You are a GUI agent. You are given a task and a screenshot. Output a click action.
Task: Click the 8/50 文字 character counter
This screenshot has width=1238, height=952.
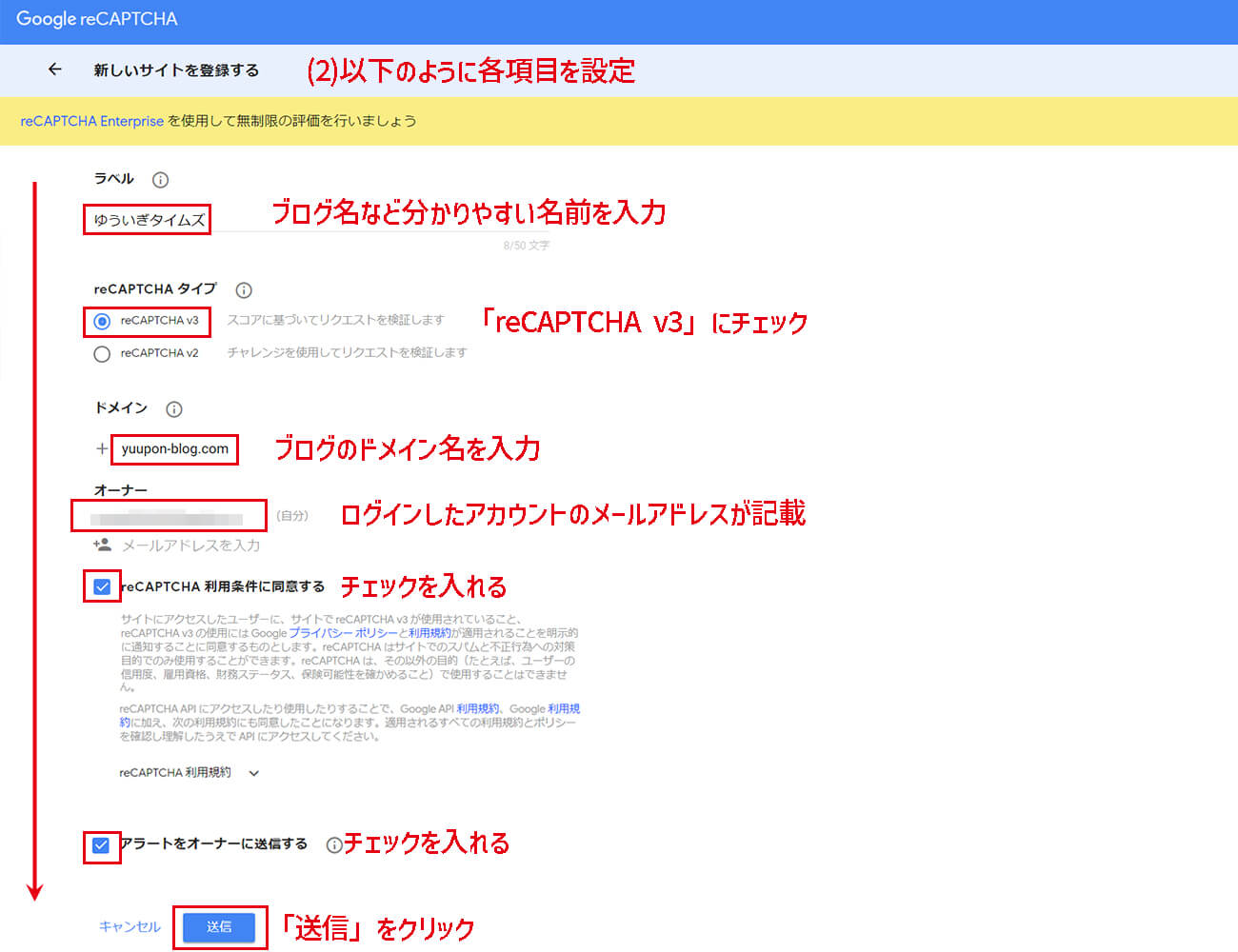527,246
